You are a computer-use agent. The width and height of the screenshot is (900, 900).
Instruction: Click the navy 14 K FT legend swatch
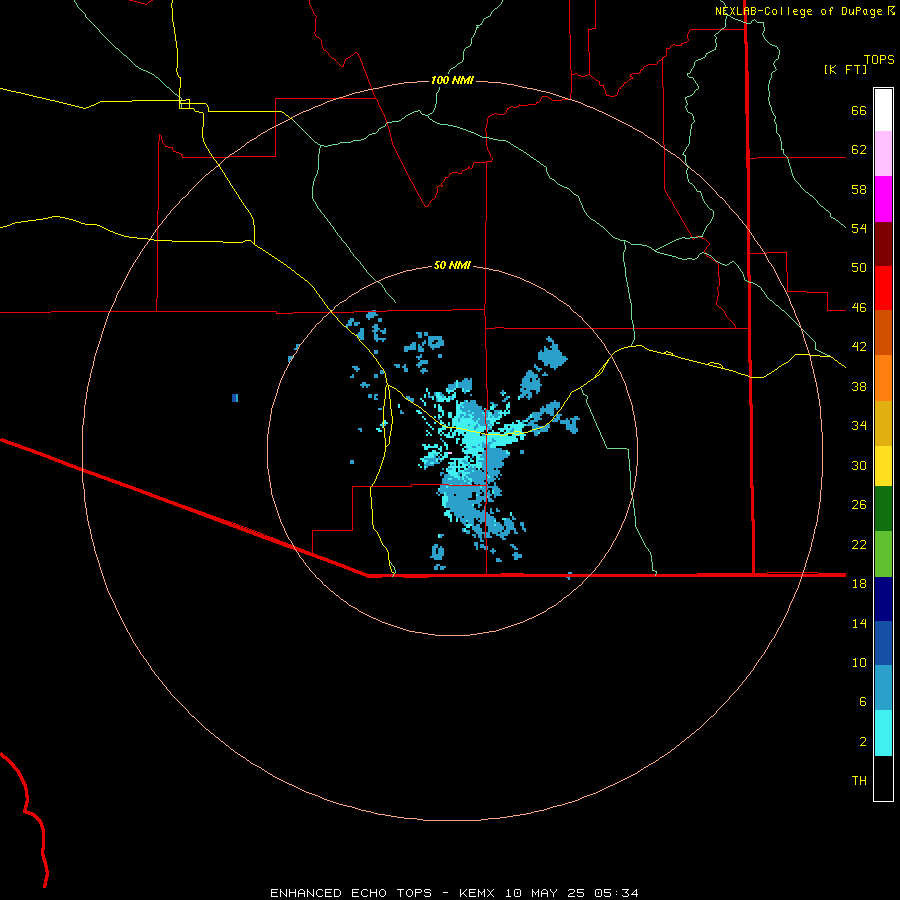[883, 599]
